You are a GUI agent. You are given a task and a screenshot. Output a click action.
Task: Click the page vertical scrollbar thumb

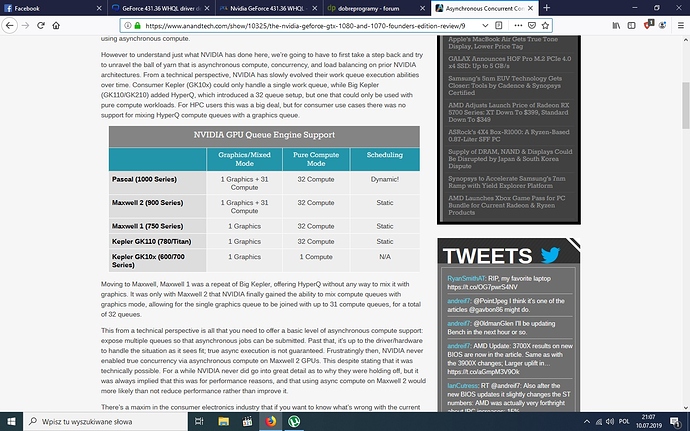686,104
